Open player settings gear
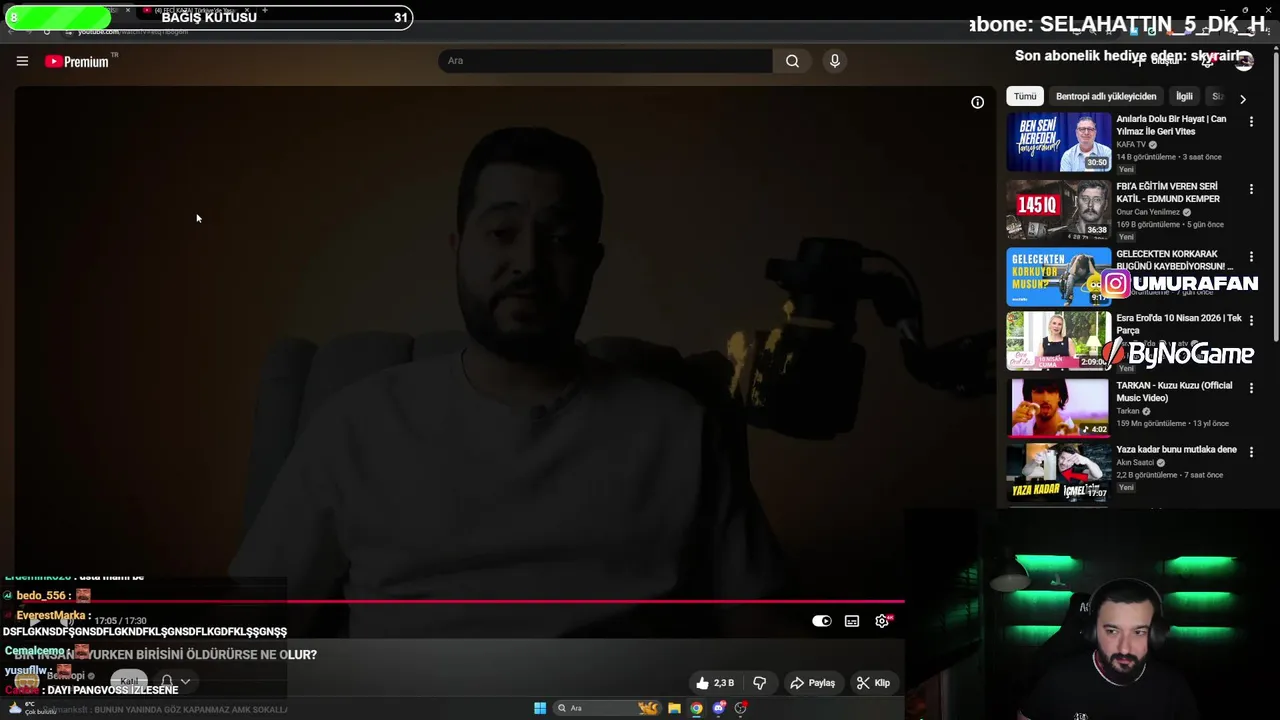1280x720 pixels. pos(882,621)
